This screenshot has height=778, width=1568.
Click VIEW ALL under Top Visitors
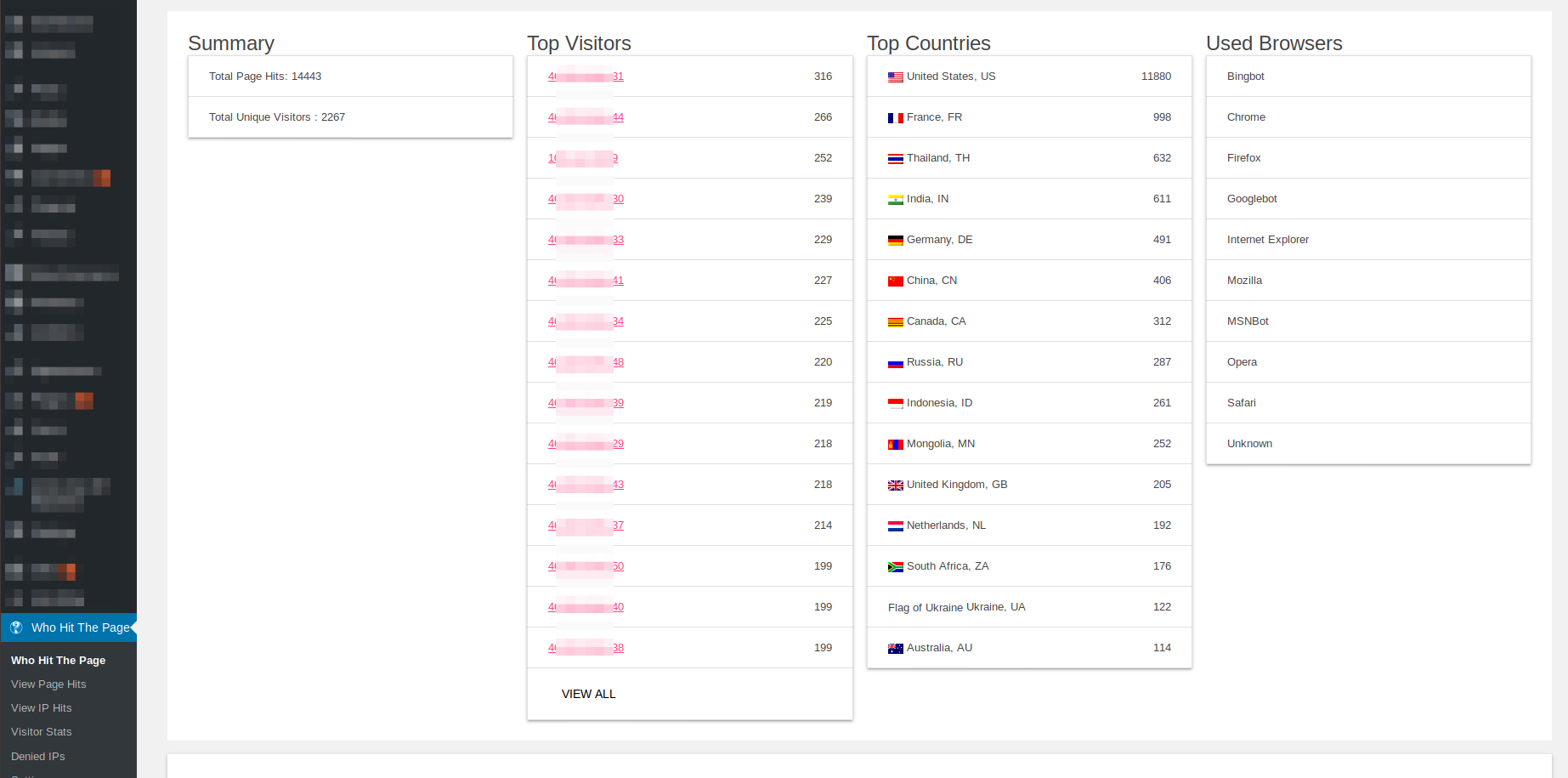click(x=589, y=694)
